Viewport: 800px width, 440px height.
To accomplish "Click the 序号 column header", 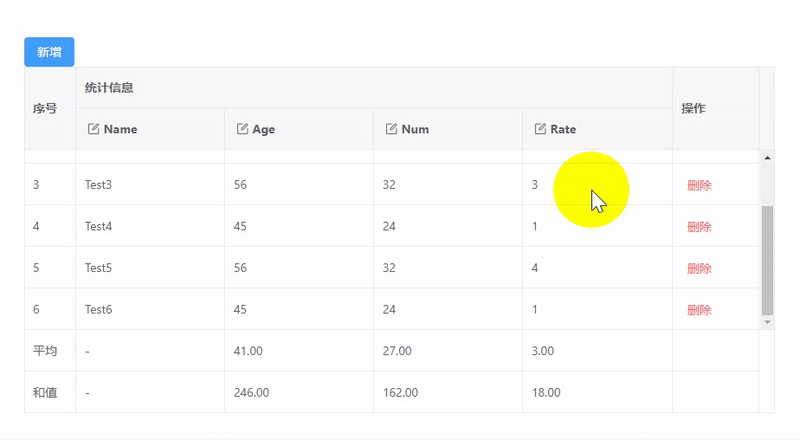I will coord(45,108).
